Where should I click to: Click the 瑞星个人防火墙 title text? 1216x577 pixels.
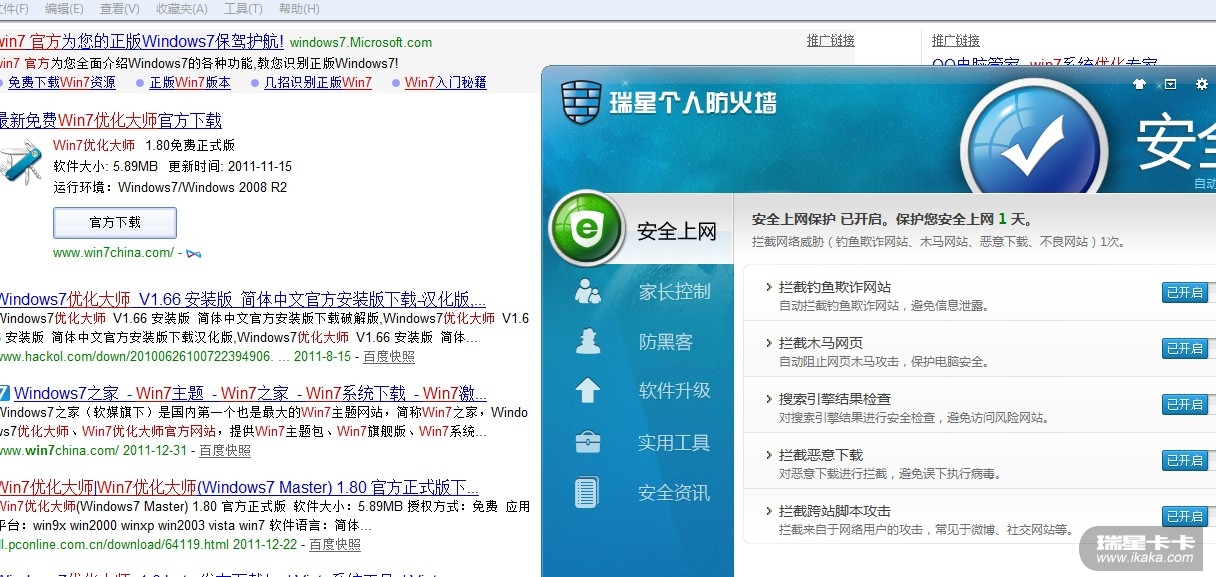693,102
